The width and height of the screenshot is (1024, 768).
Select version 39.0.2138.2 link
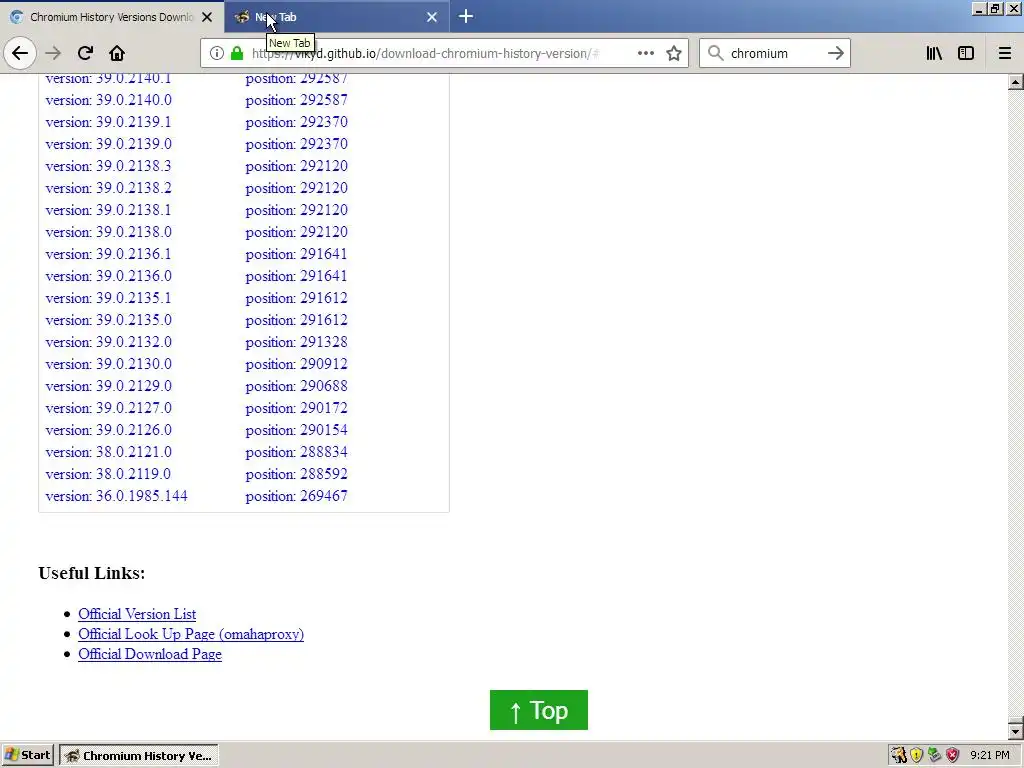(x=108, y=188)
